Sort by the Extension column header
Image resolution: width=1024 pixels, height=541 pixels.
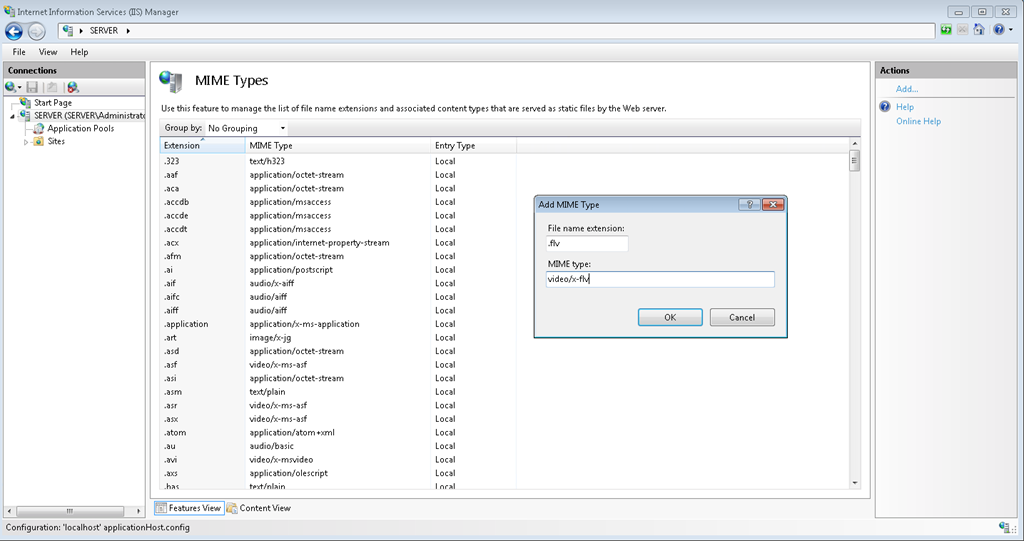click(202, 145)
